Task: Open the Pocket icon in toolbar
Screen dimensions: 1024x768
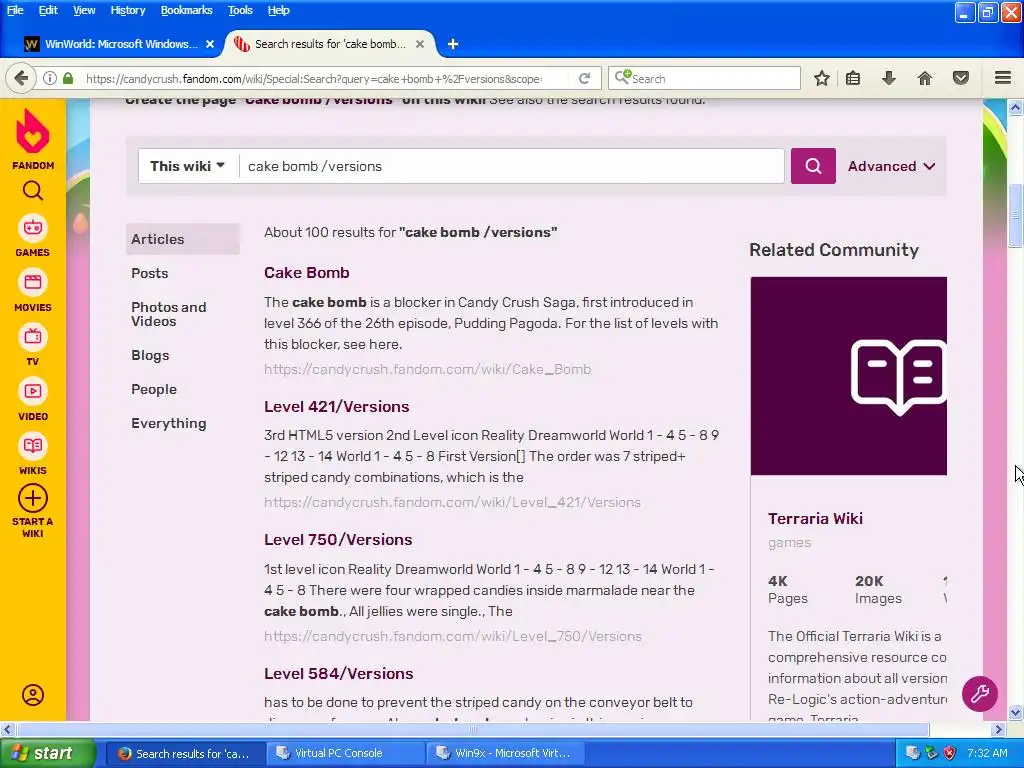Action: pyautogui.click(x=961, y=78)
